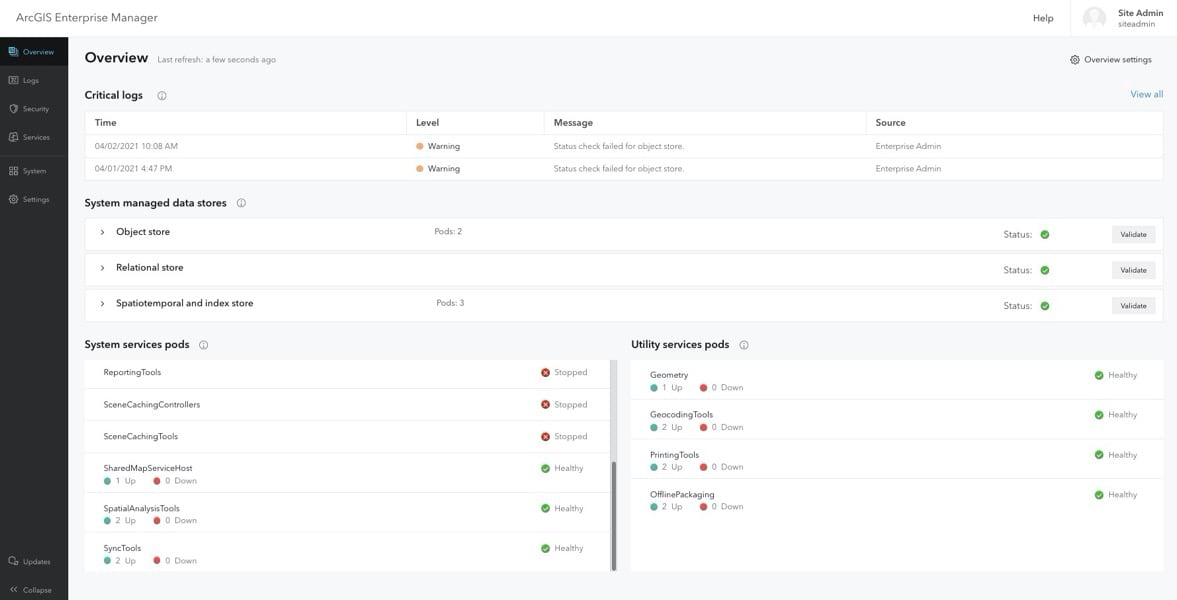Image resolution: width=1177 pixels, height=600 pixels.
Task: Click the SceneCachingTools pod name
Action: [x=140, y=436]
